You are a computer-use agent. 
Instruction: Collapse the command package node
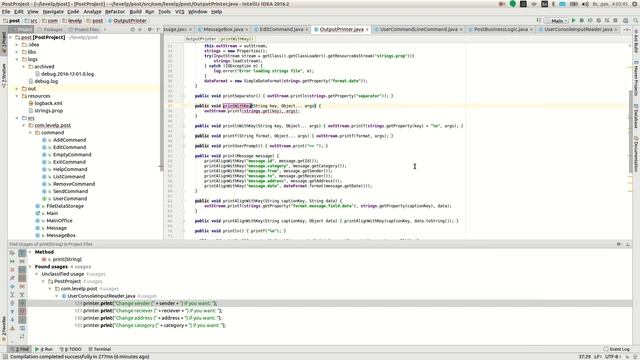(x=30, y=133)
